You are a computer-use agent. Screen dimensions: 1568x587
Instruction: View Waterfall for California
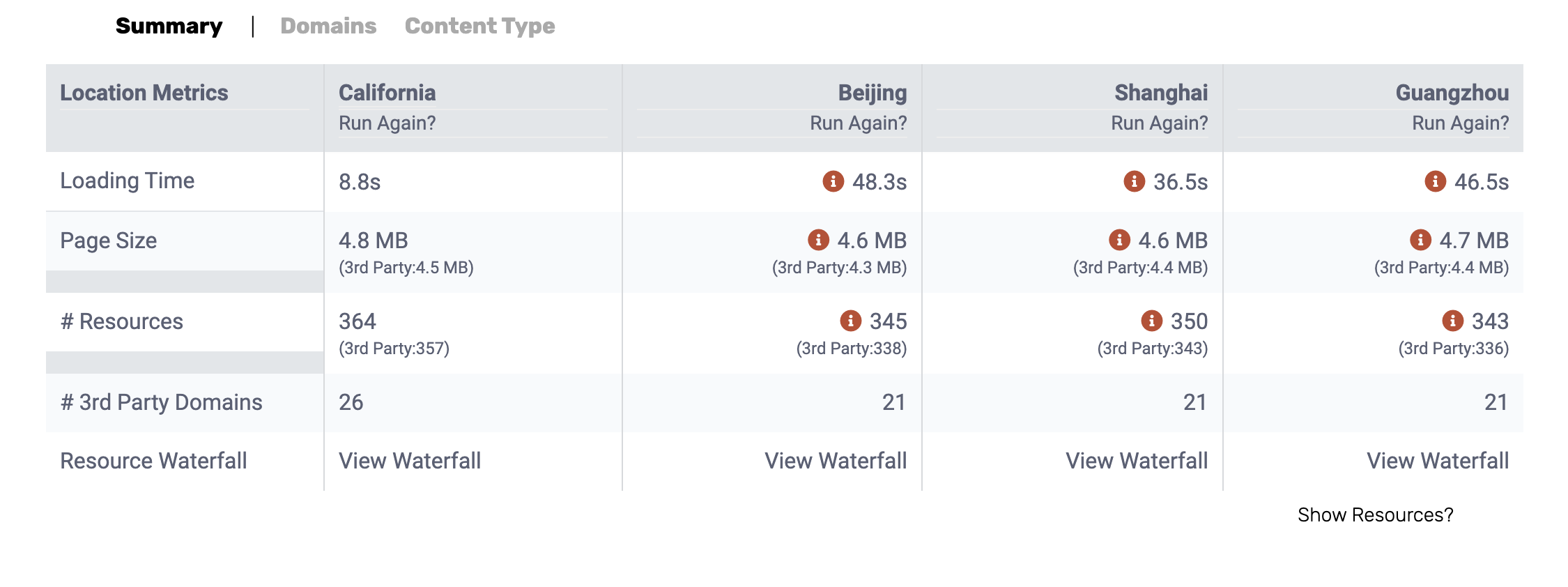point(410,461)
